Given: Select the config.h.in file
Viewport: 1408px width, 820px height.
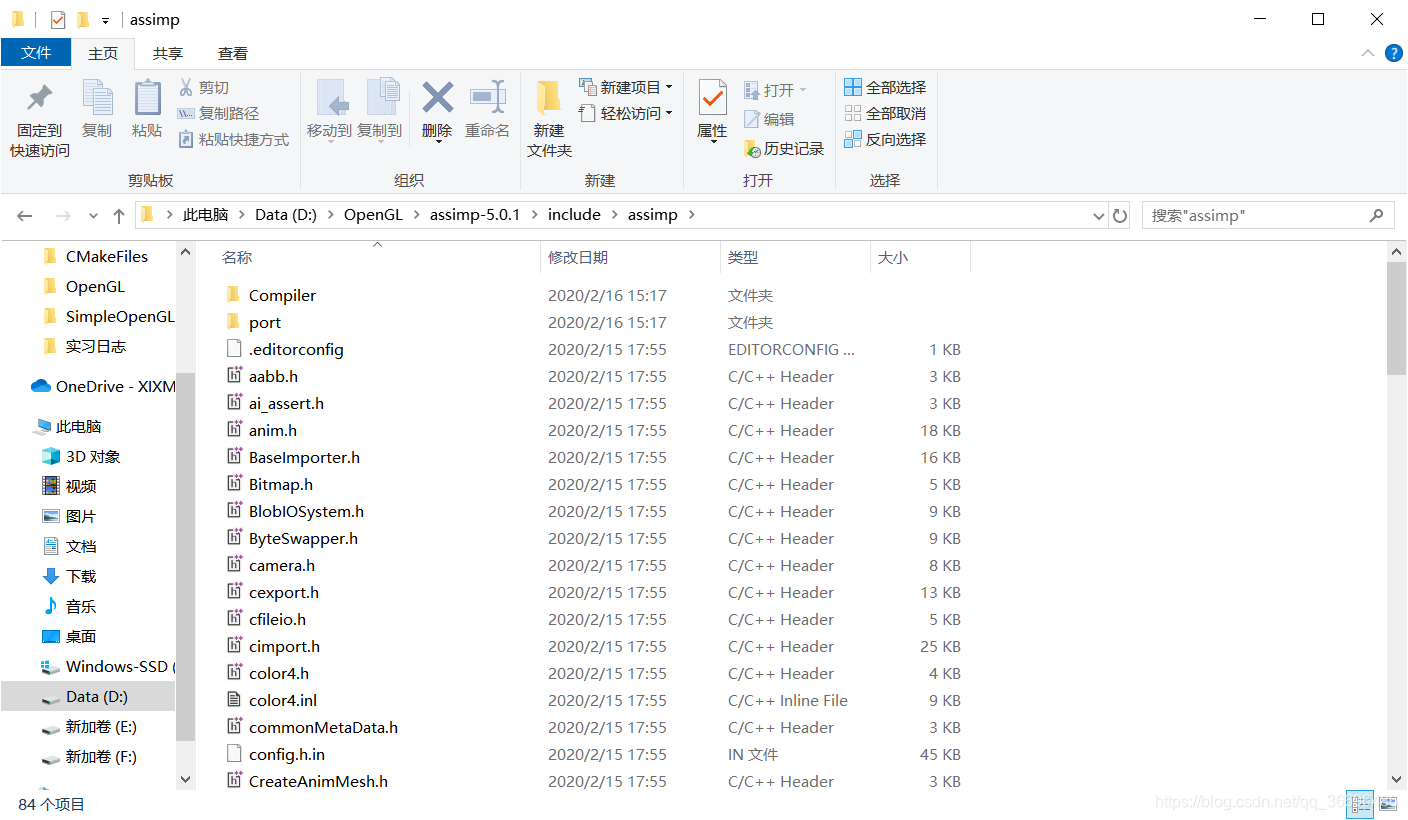Looking at the screenshot, I should point(287,754).
